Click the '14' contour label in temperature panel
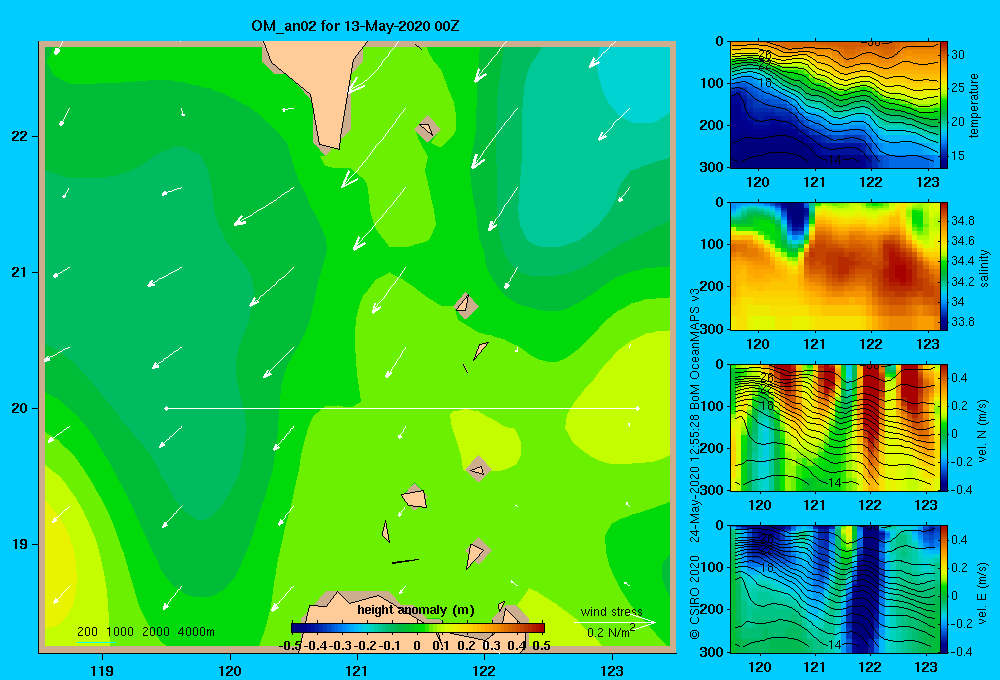Image resolution: width=1000 pixels, height=680 pixels. click(834, 159)
